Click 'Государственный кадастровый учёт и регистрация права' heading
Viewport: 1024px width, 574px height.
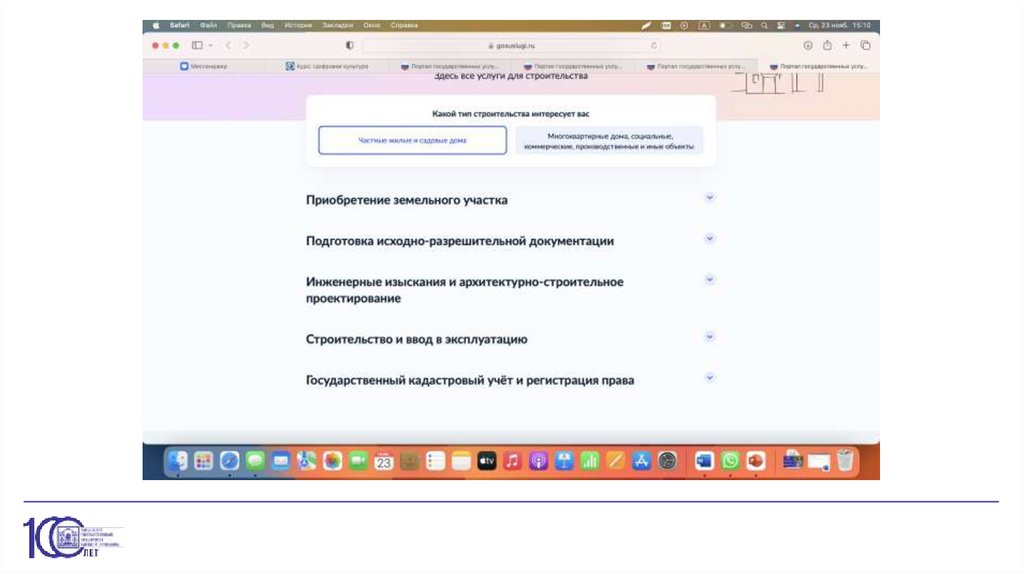click(x=470, y=380)
